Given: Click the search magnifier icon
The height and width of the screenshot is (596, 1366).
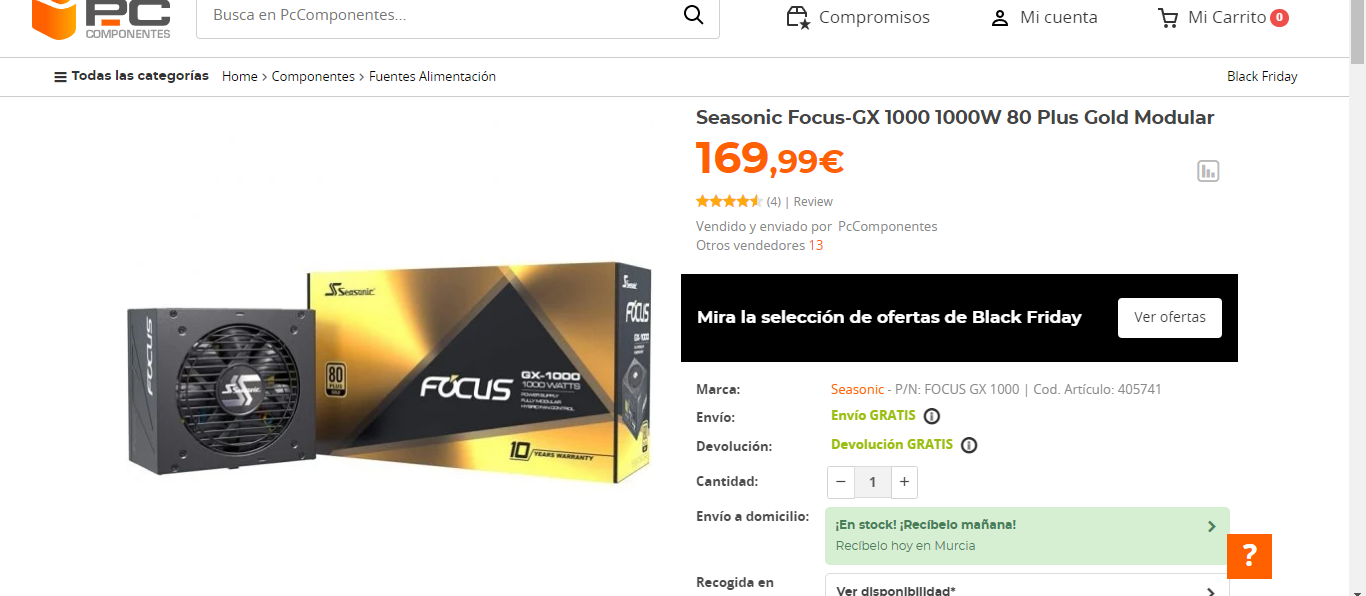Looking at the screenshot, I should coord(693,15).
